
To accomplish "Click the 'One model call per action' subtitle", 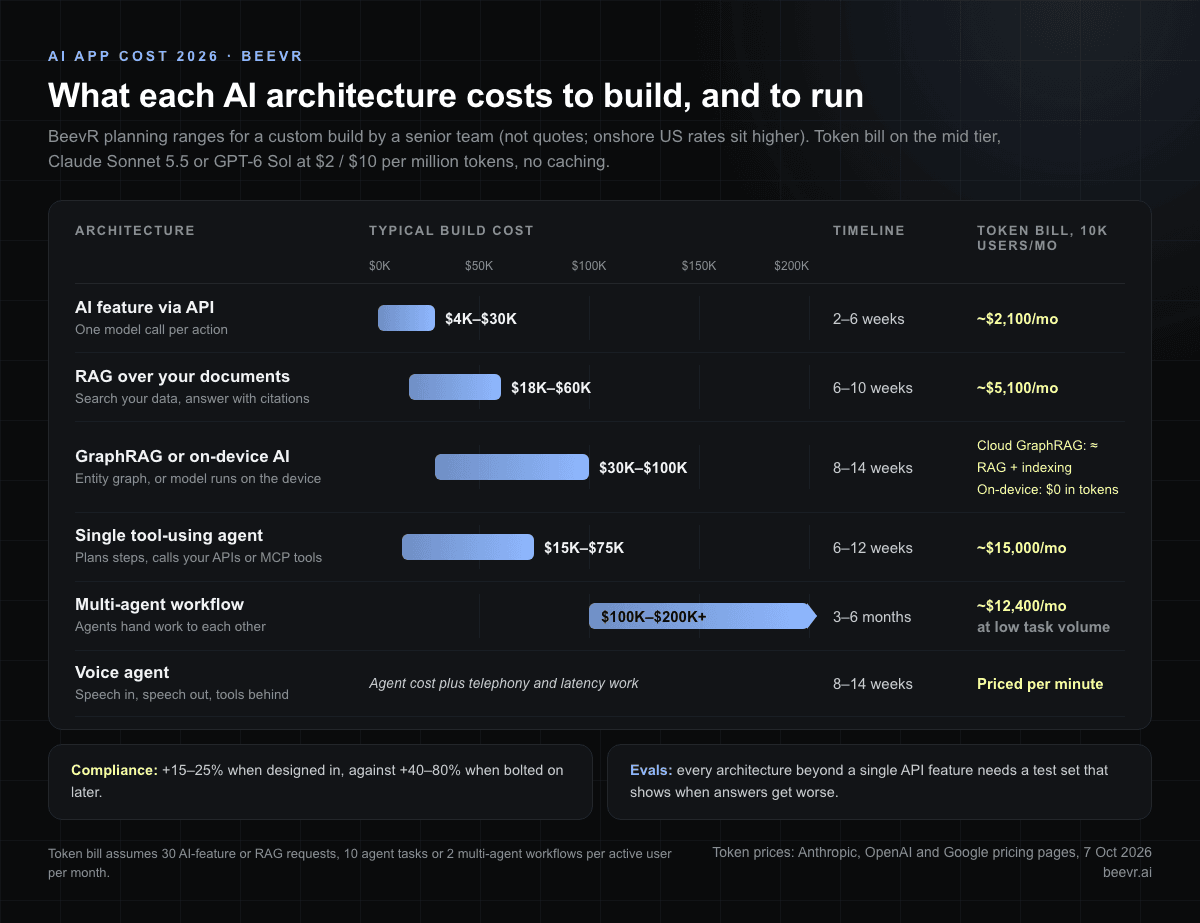I will point(151,330).
